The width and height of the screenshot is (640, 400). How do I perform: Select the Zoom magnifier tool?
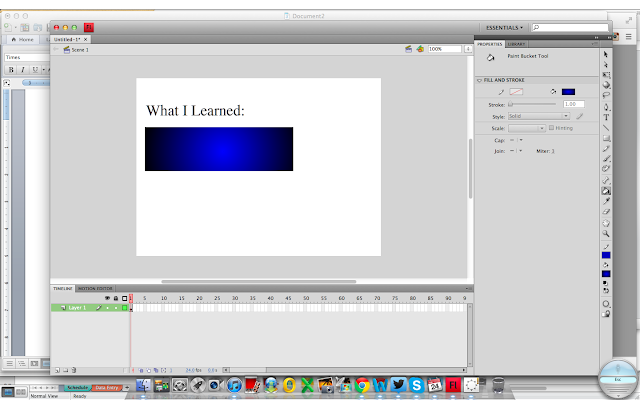pos(606,234)
